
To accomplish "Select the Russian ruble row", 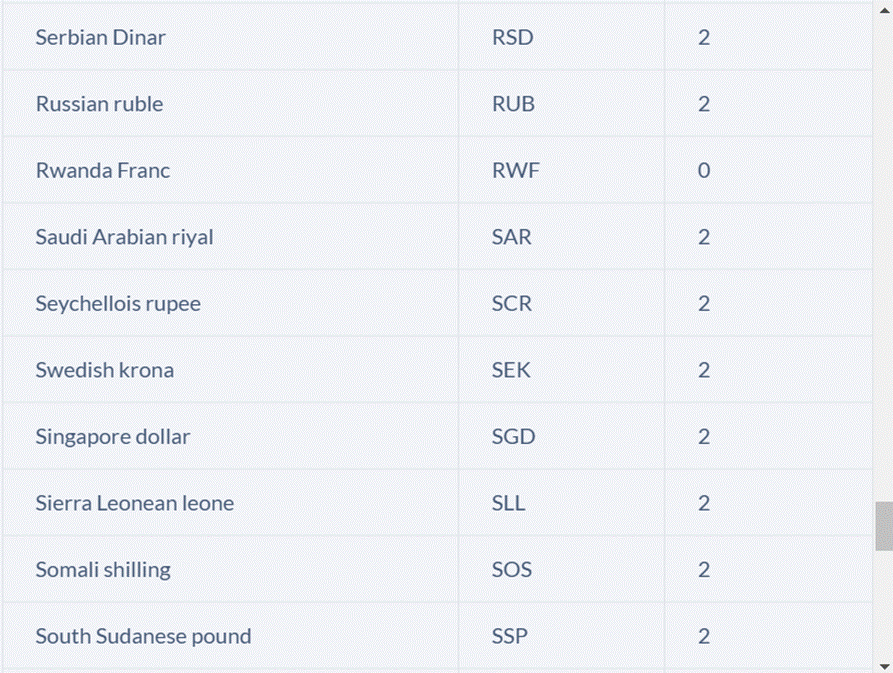I will [x=437, y=104].
